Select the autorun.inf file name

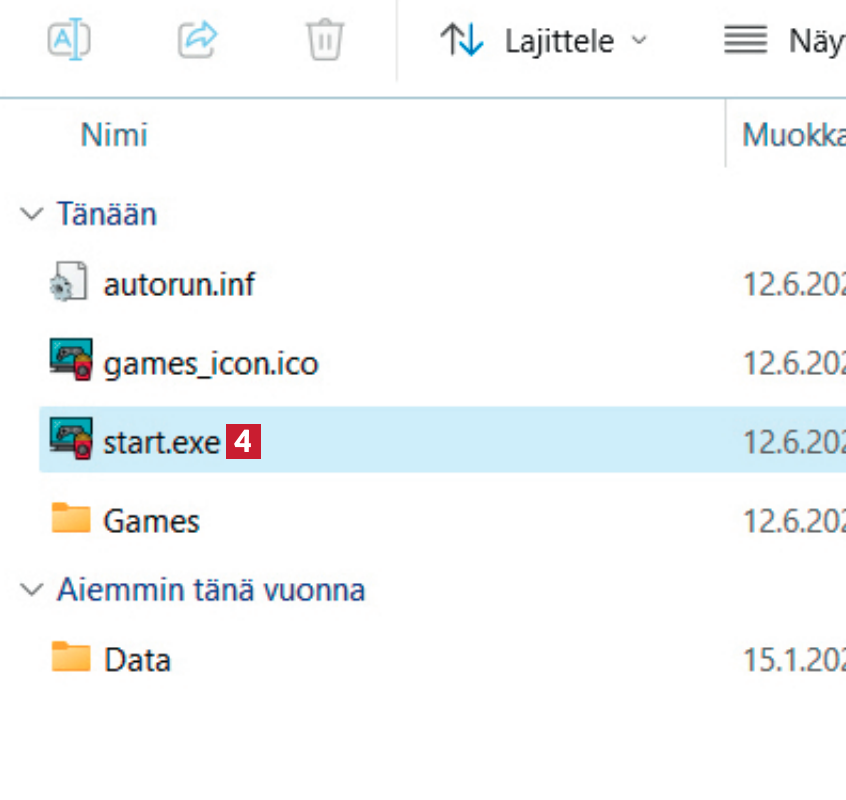point(179,285)
